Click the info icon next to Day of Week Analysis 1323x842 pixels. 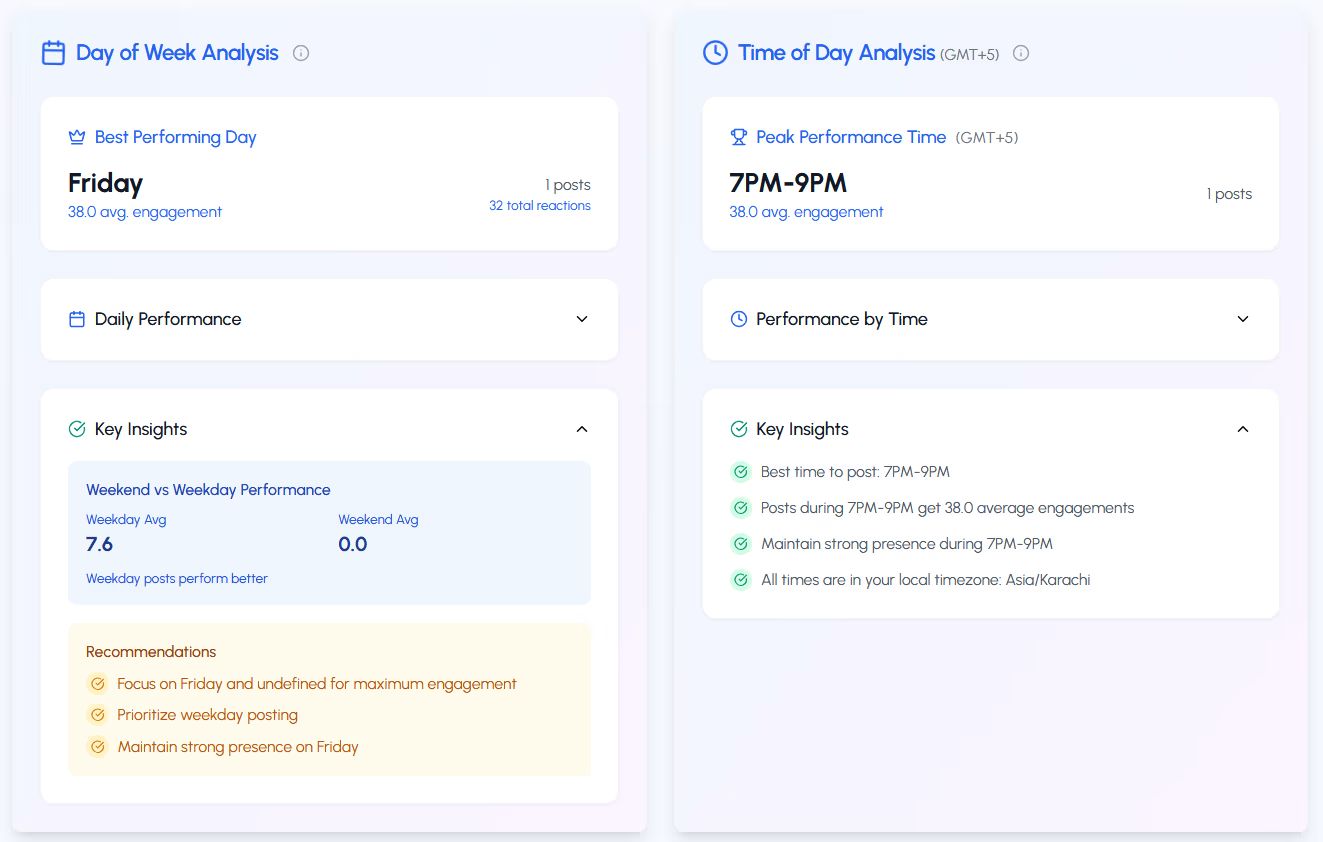[x=301, y=53]
